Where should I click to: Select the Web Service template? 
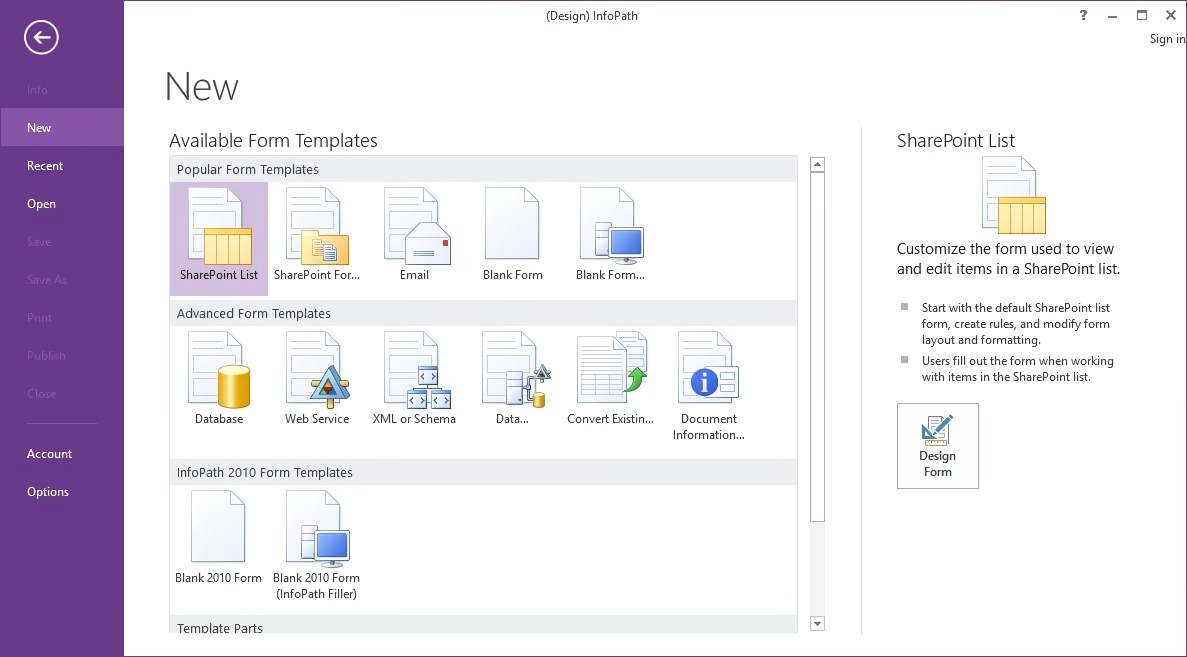pos(316,380)
